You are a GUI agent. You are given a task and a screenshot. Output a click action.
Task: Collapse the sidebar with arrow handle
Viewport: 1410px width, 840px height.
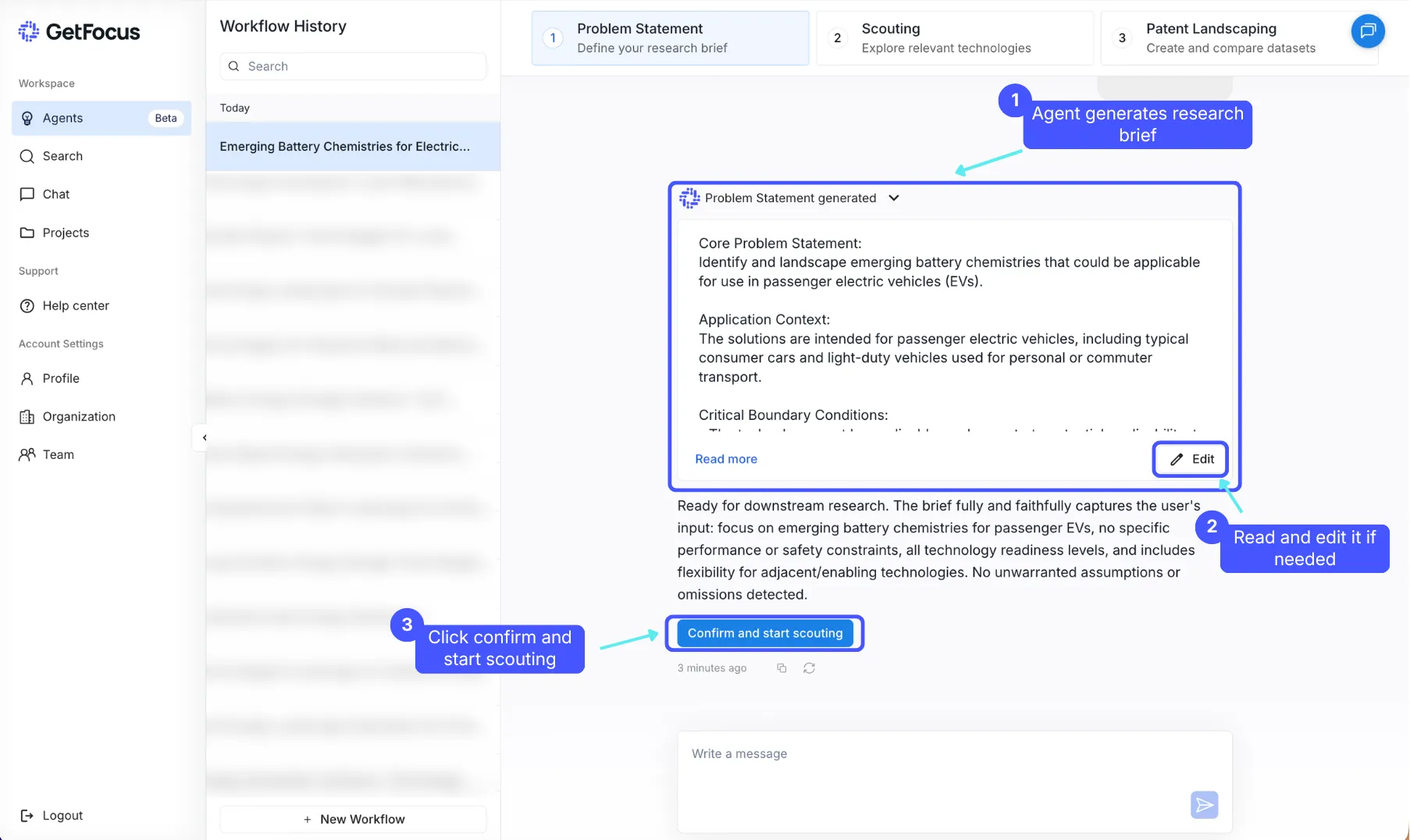click(x=203, y=438)
